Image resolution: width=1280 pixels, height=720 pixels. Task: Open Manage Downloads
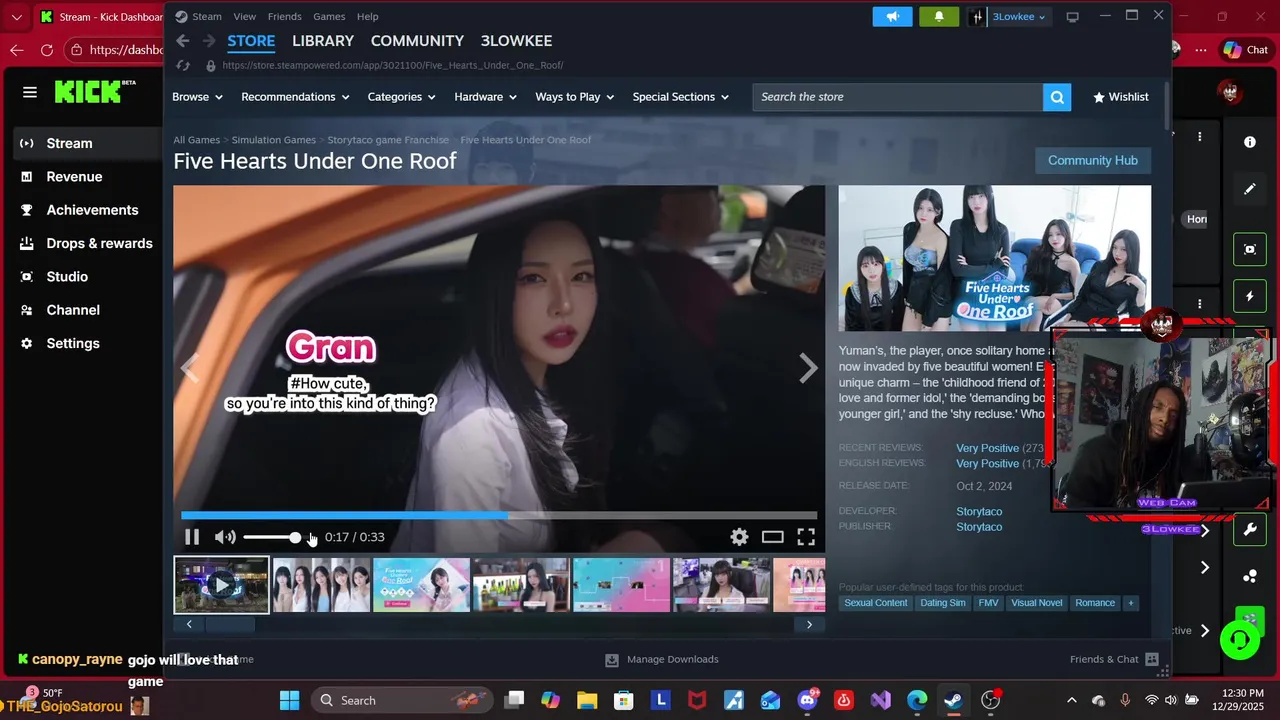662,660
